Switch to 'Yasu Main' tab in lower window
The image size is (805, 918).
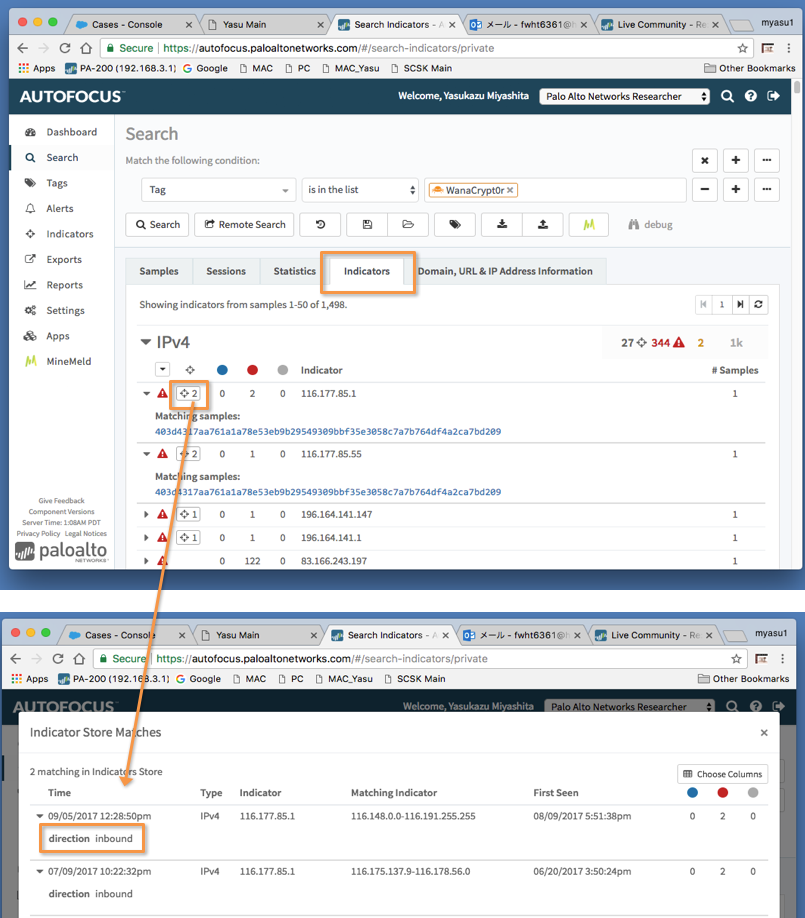[256, 635]
